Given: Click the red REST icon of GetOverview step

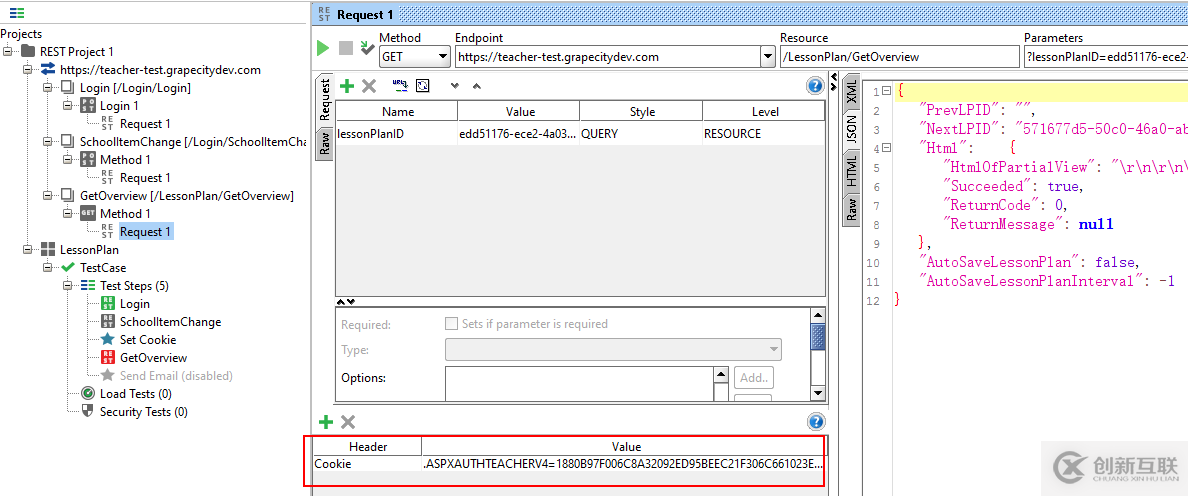Looking at the screenshot, I should pos(108,357).
